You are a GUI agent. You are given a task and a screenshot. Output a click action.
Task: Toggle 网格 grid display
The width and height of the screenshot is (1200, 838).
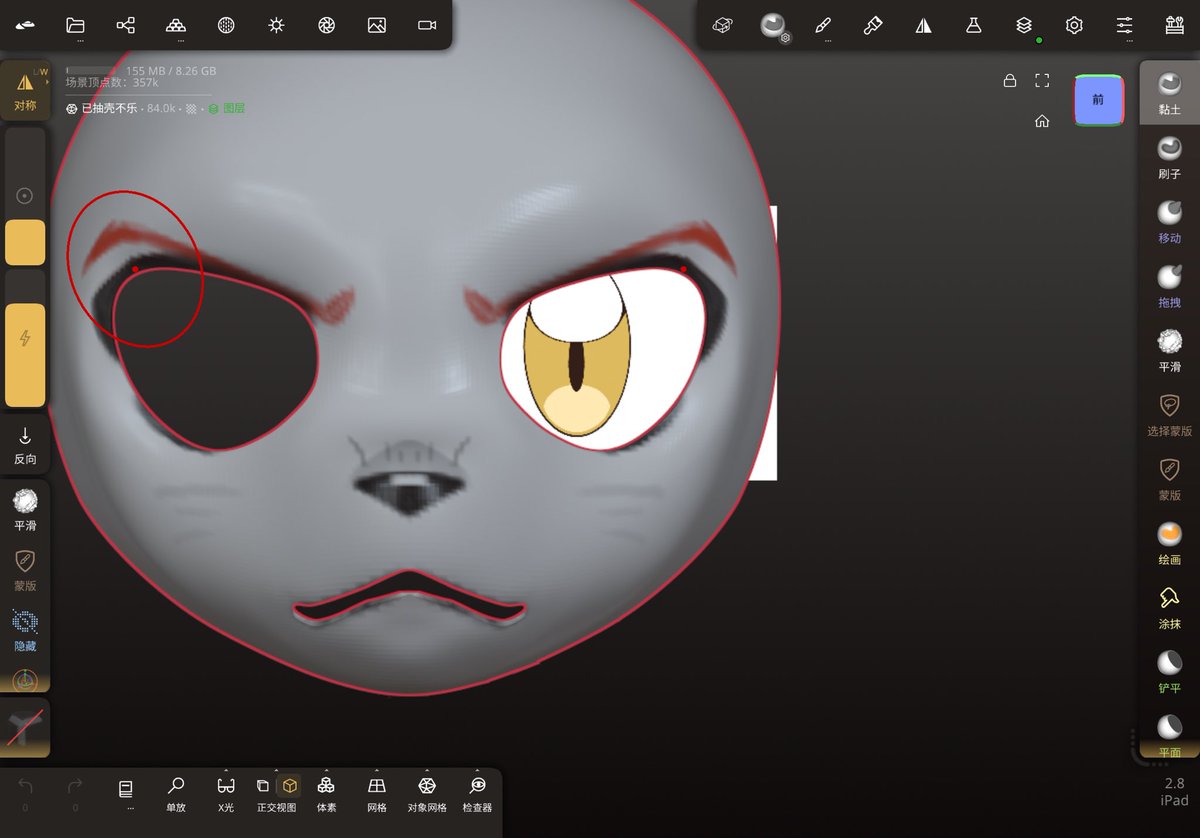pos(377,793)
